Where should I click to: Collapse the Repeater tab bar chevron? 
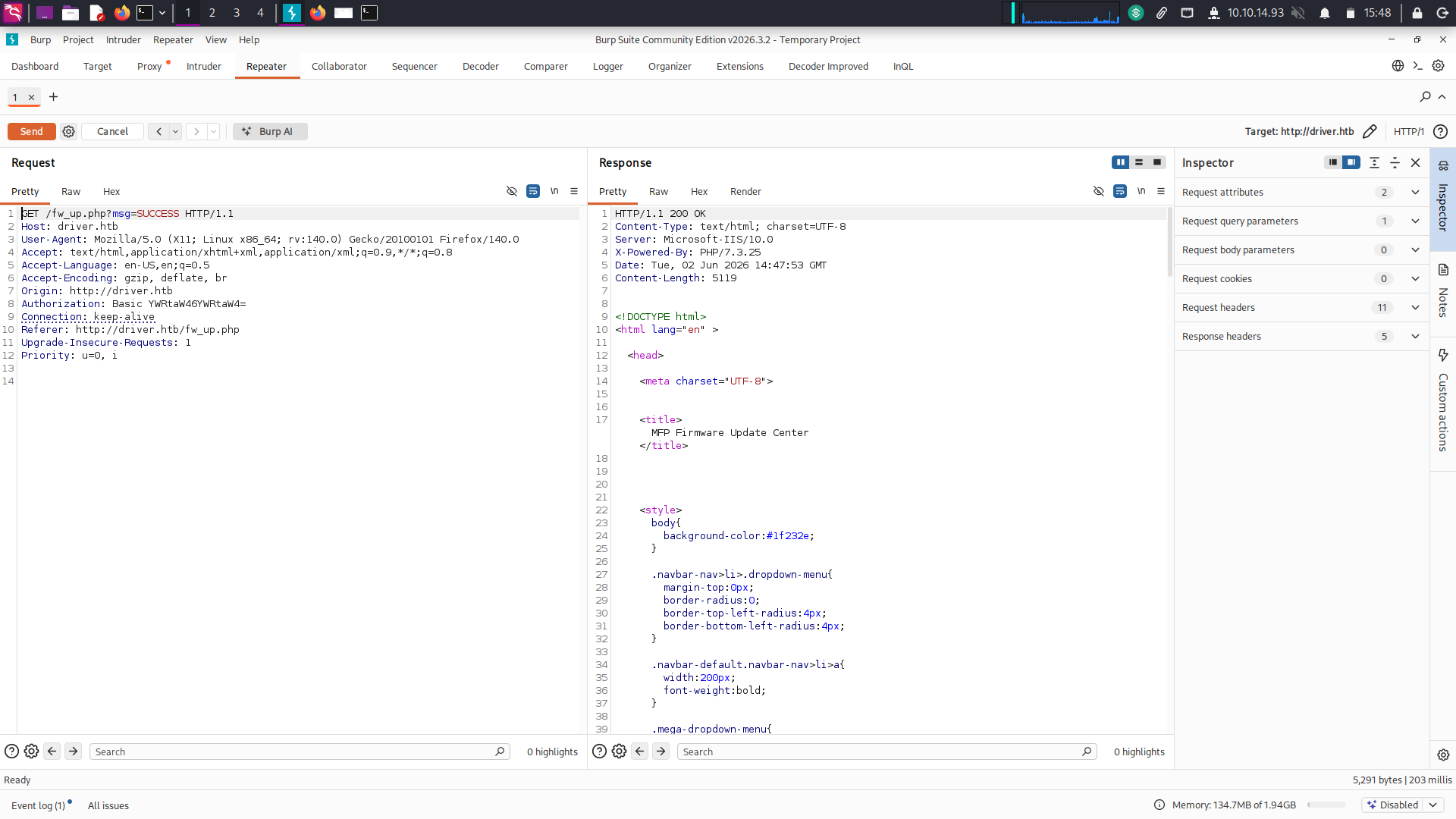pyautogui.click(x=1442, y=96)
